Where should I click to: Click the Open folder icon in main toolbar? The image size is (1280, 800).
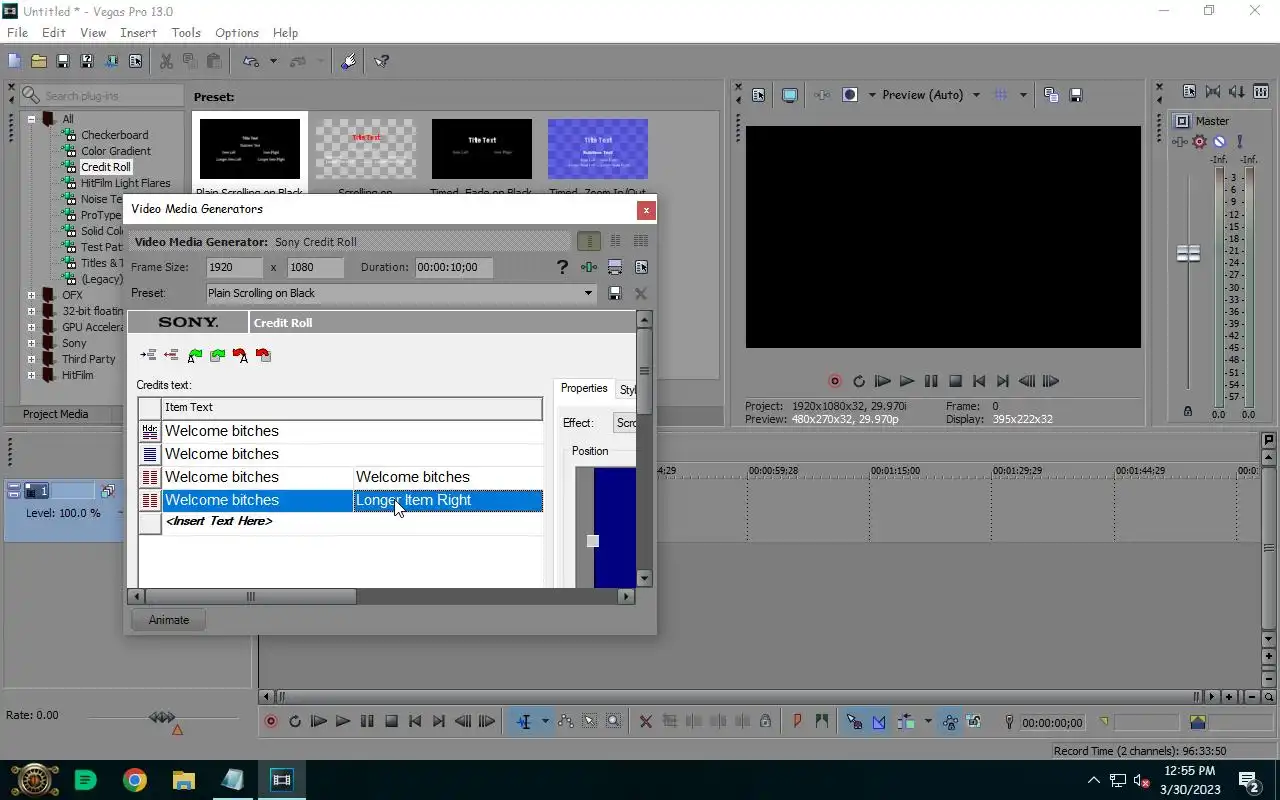click(x=39, y=61)
